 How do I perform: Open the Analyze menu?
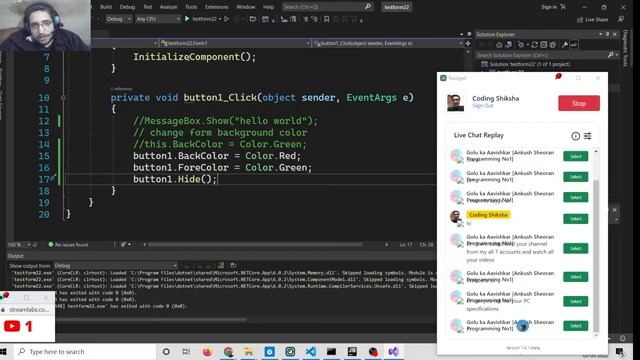[x=169, y=7]
